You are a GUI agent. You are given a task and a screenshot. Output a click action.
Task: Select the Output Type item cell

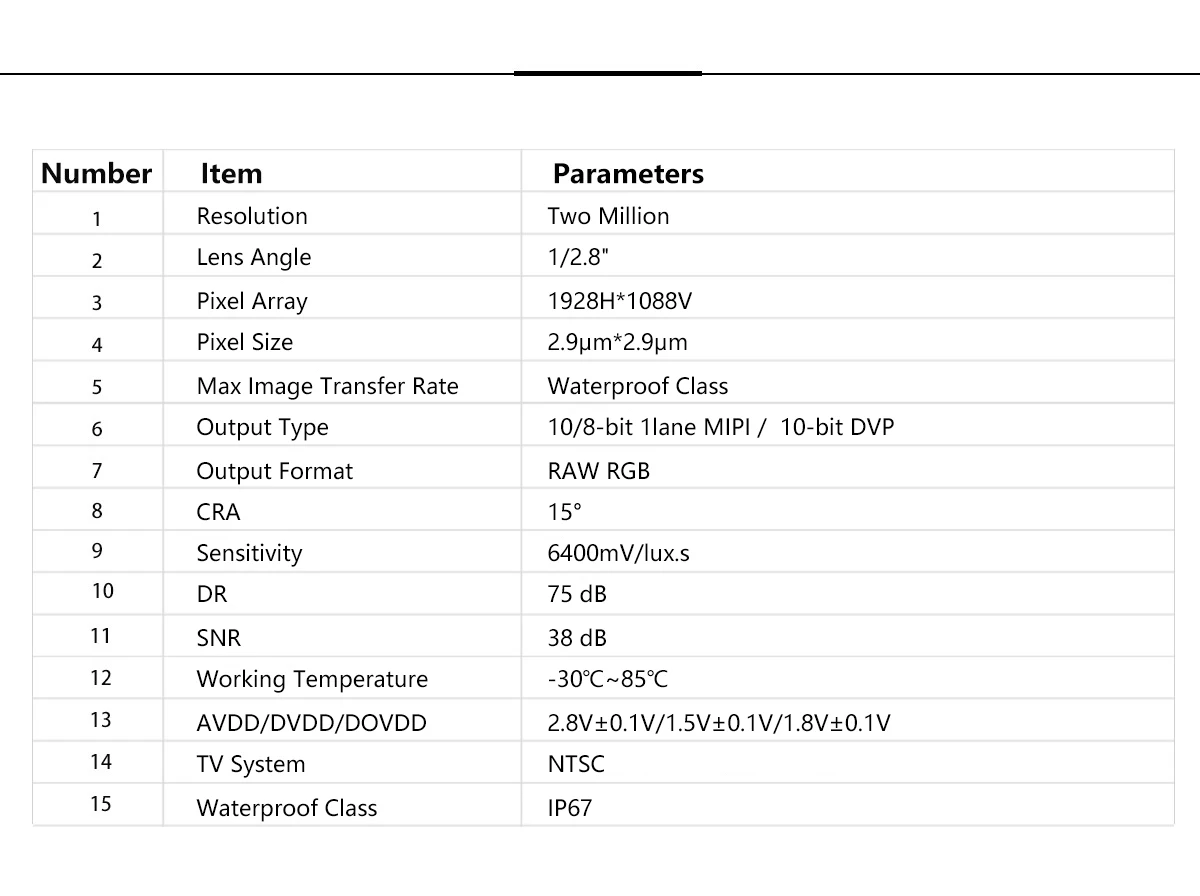(262, 427)
